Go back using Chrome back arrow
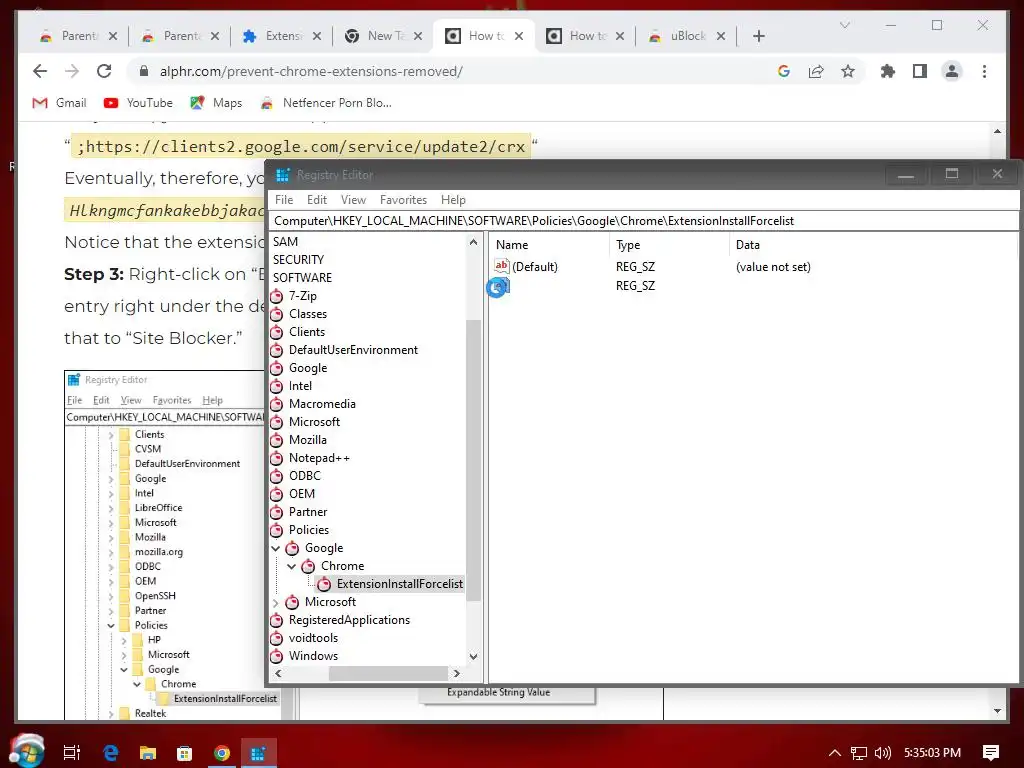Screen dimensions: 1024x768 pos(40,71)
